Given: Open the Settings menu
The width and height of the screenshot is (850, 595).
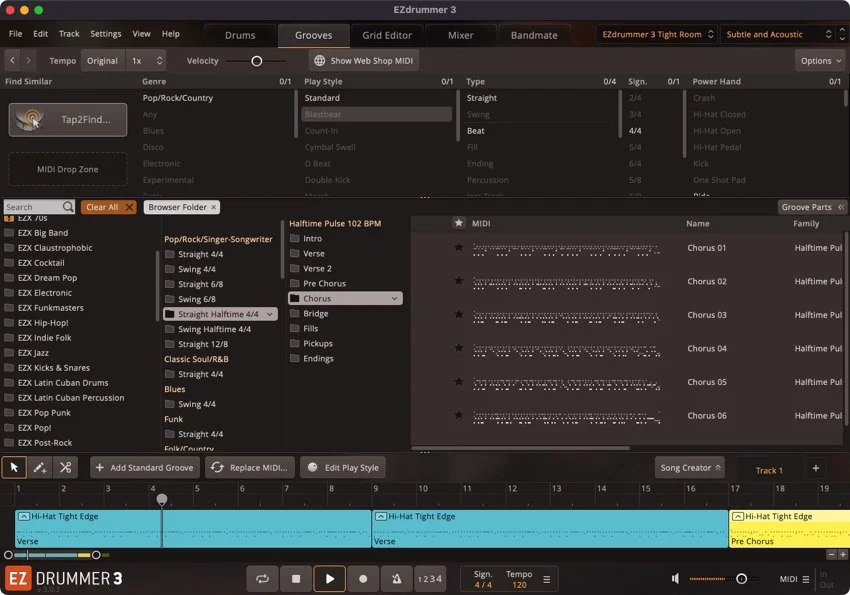Looking at the screenshot, I should (106, 34).
